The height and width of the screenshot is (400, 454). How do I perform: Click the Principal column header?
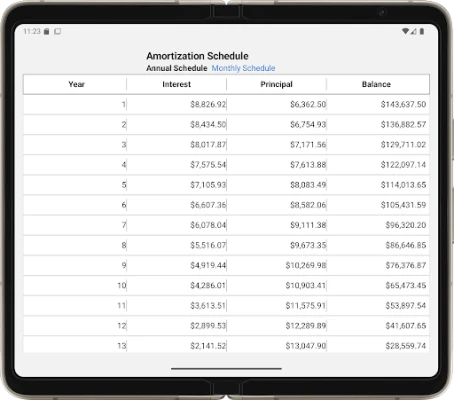coord(276,84)
